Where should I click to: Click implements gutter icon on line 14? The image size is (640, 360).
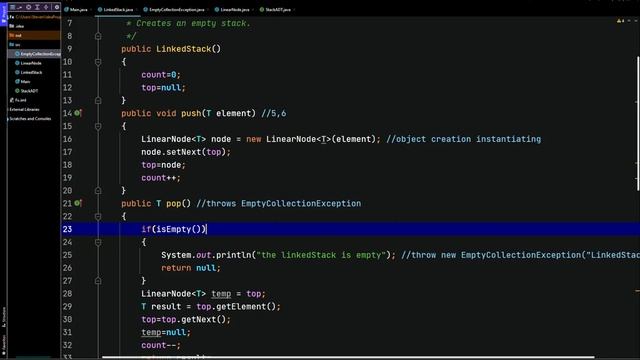[x=78, y=113]
